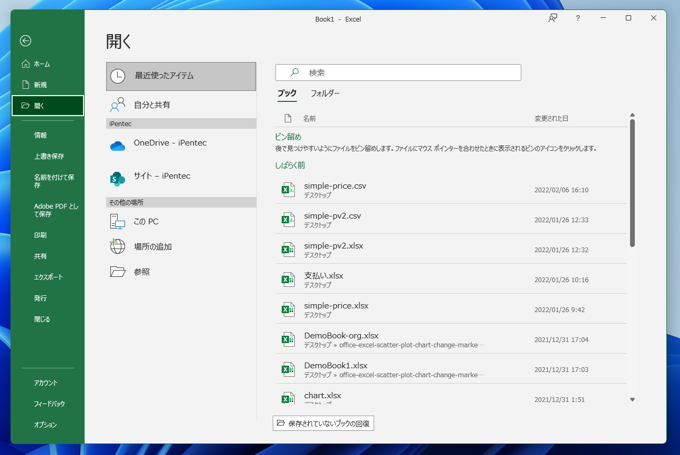Select the ブック tab
Screen dimensions: 680x455
287,94
